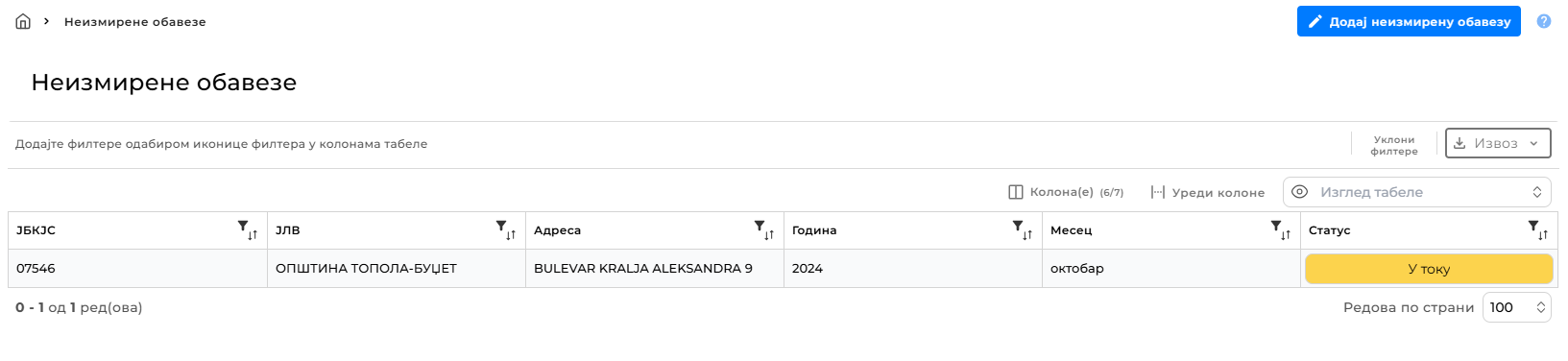Change rows per page from 100

(x=1517, y=307)
